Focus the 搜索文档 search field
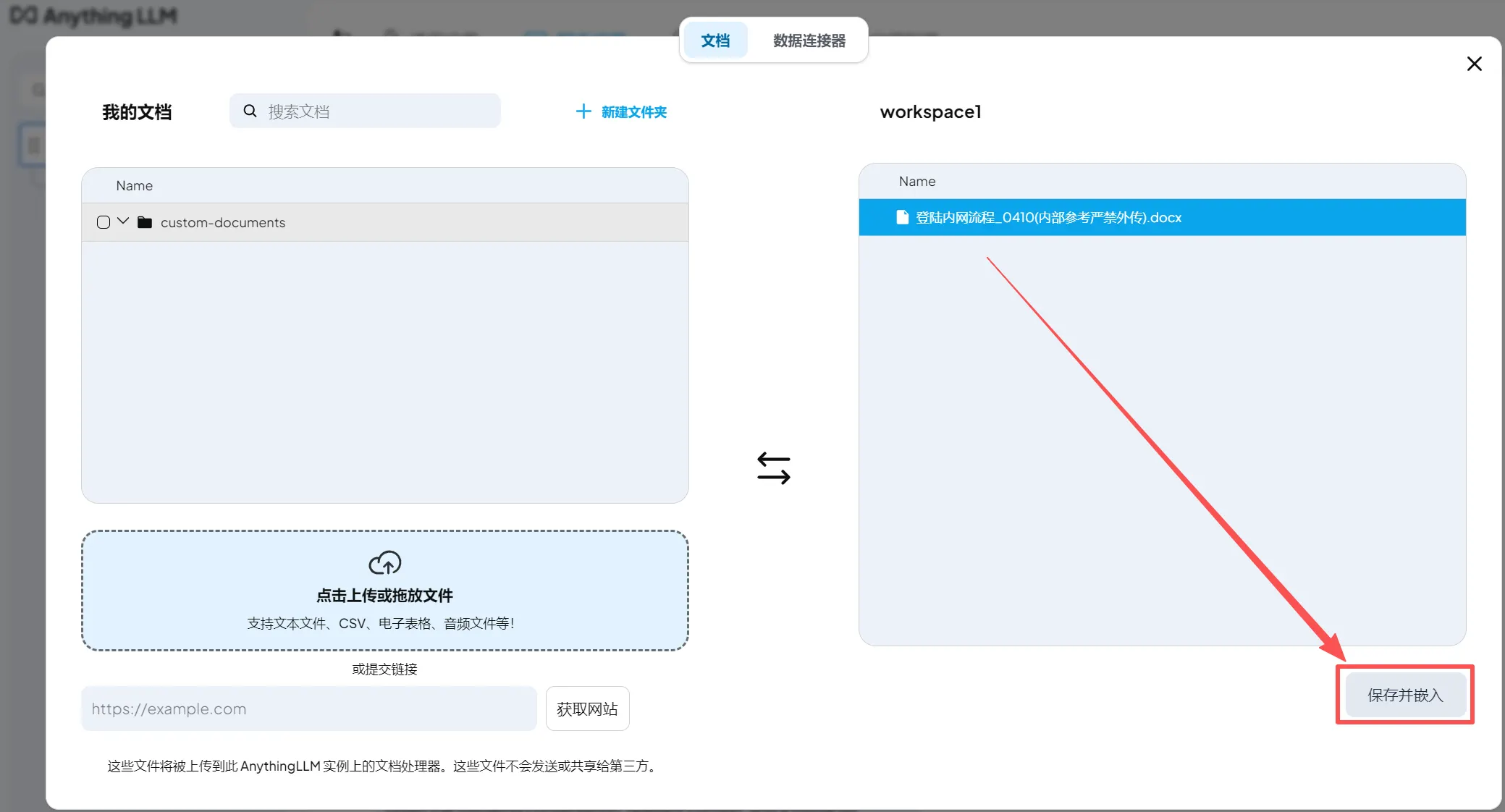Screen dimensions: 1505x812 click(x=376, y=111)
